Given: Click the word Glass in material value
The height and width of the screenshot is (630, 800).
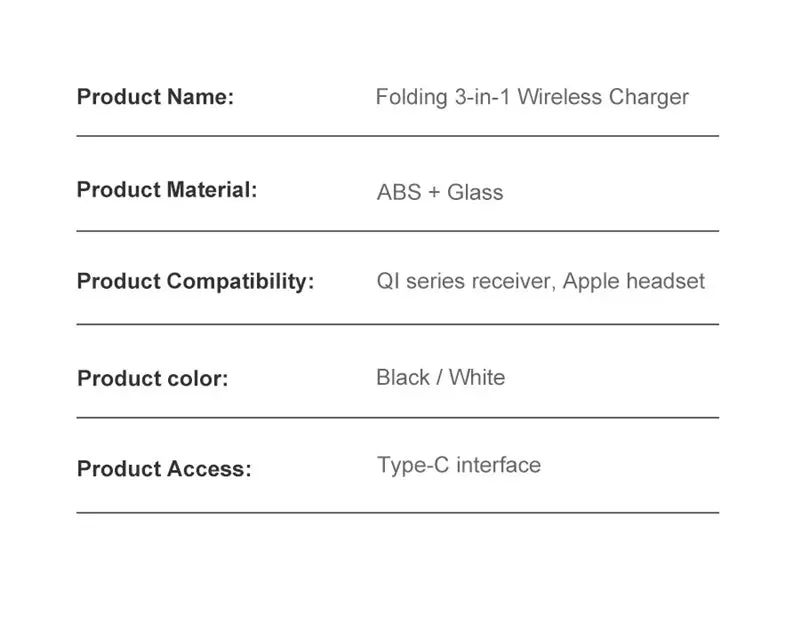Looking at the screenshot, I should 475,192.
